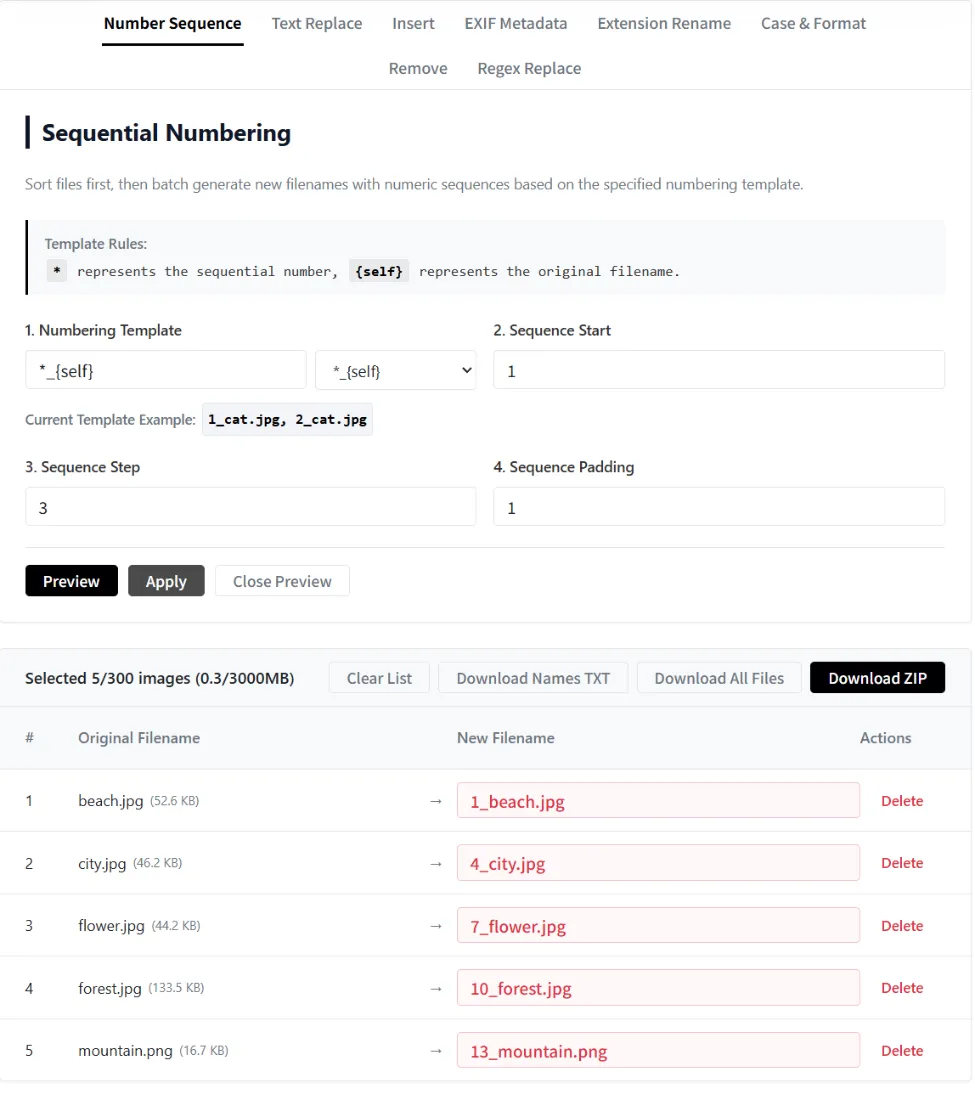Screen dimensions: 975x1100
Task: Click the Sequence Start input
Action: tap(718, 370)
